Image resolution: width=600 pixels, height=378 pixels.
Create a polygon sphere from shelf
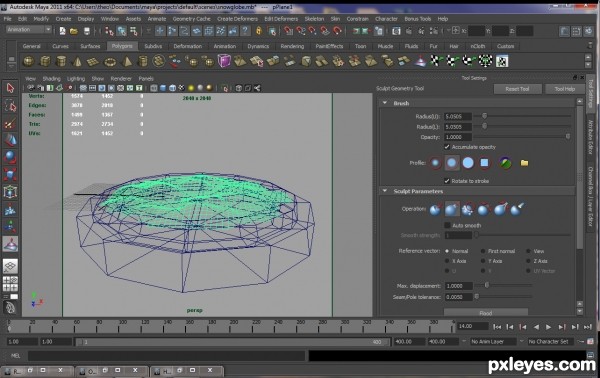[x=29, y=61]
